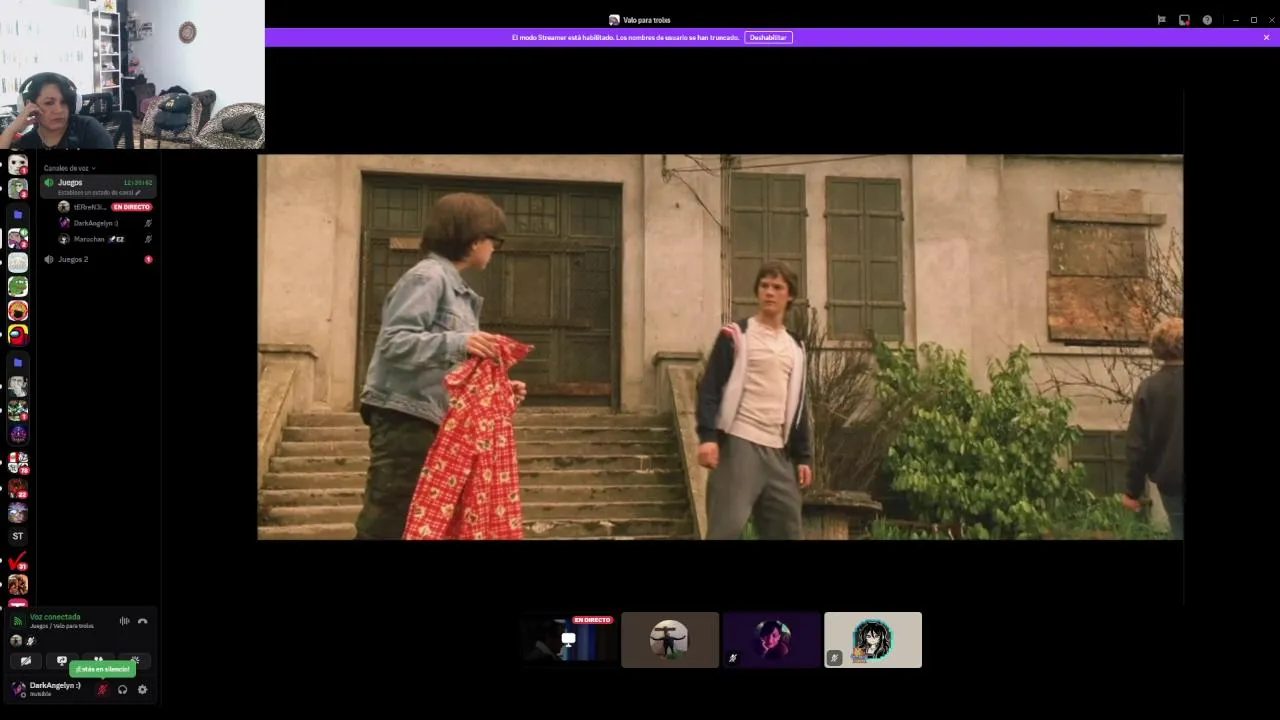Toggle noise suppression waveform icon
Screen dimensions: 1280x720
coord(125,621)
